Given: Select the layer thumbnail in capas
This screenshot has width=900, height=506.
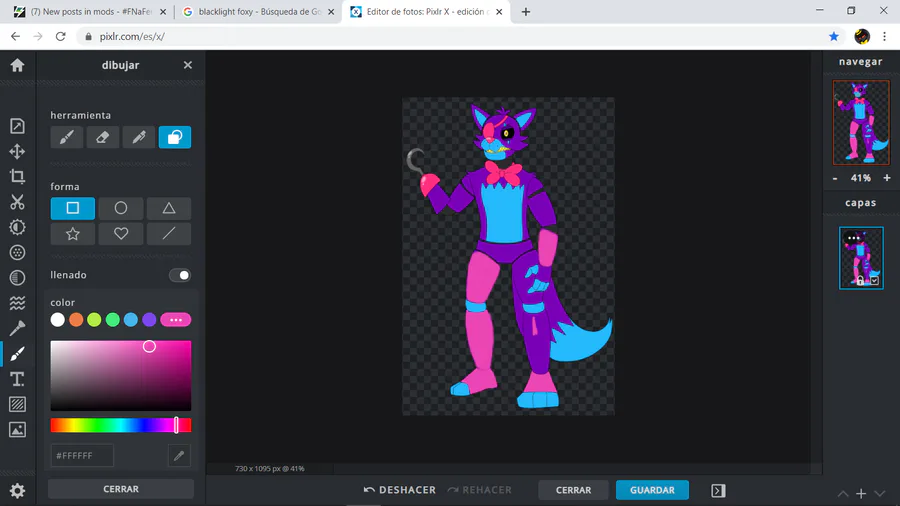Looking at the screenshot, I should click(x=861, y=258).
